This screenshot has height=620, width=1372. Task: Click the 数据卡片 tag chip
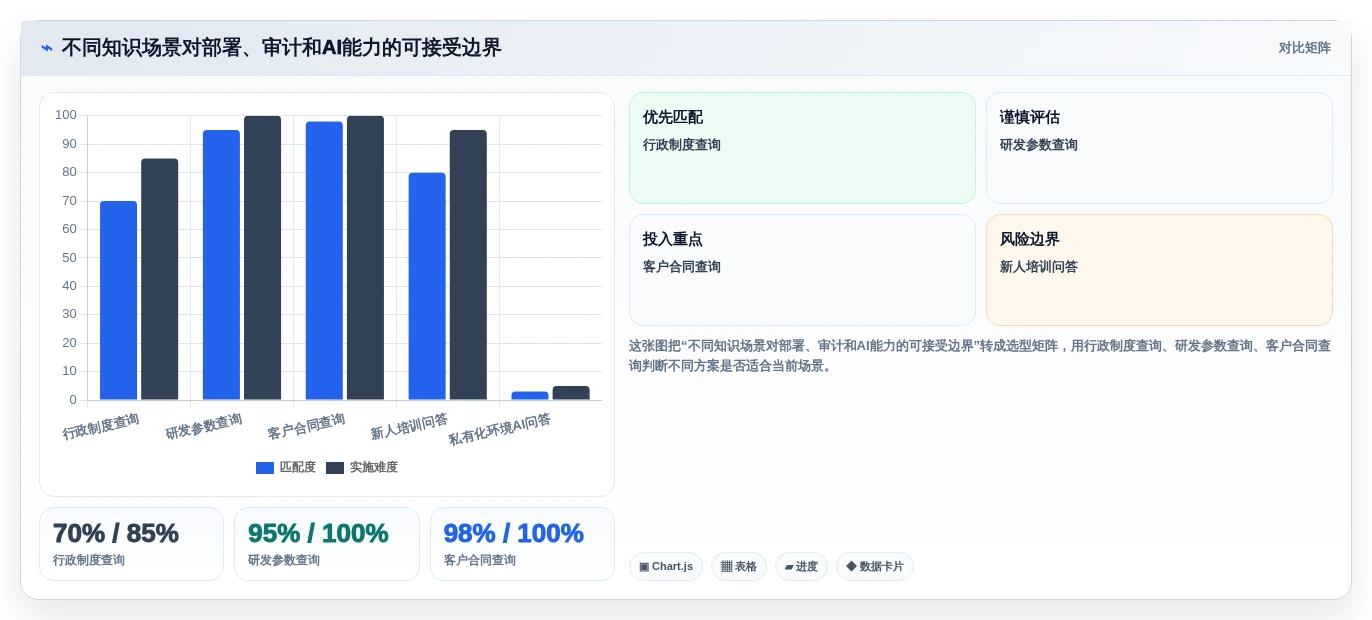875,567
